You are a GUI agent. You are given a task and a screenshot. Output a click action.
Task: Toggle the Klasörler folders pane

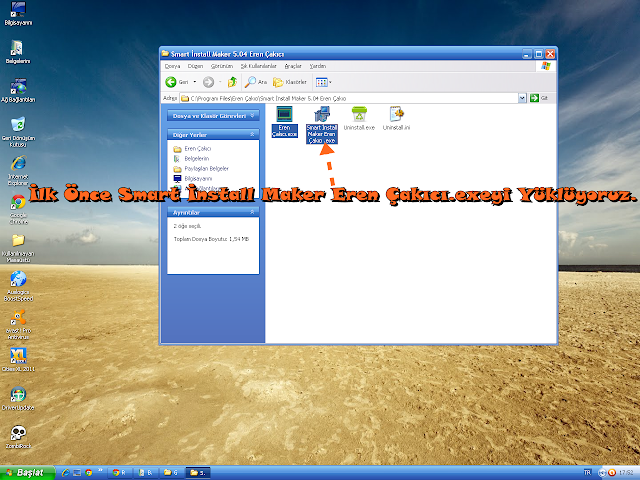click(x=290, y=82)
